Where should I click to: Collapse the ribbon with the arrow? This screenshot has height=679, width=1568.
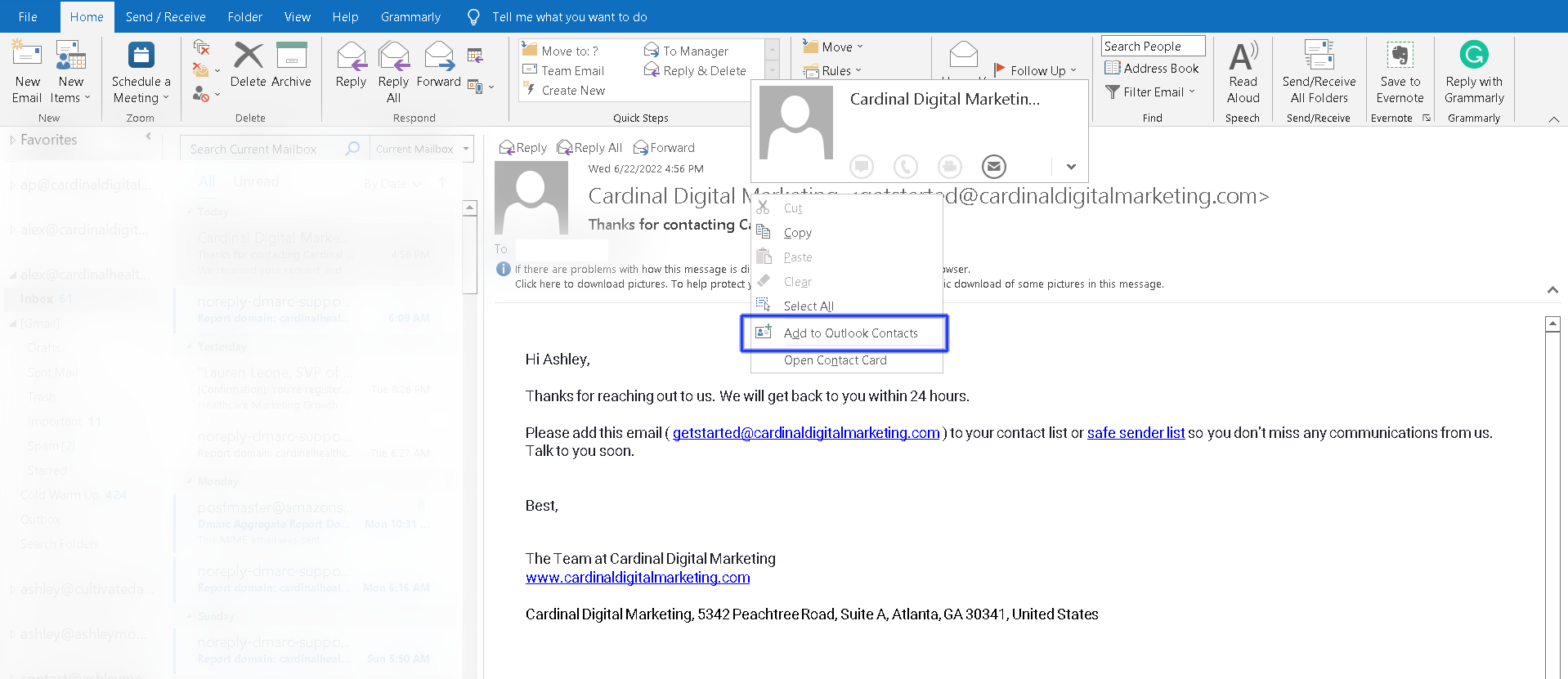click(x=1553, y=118)
